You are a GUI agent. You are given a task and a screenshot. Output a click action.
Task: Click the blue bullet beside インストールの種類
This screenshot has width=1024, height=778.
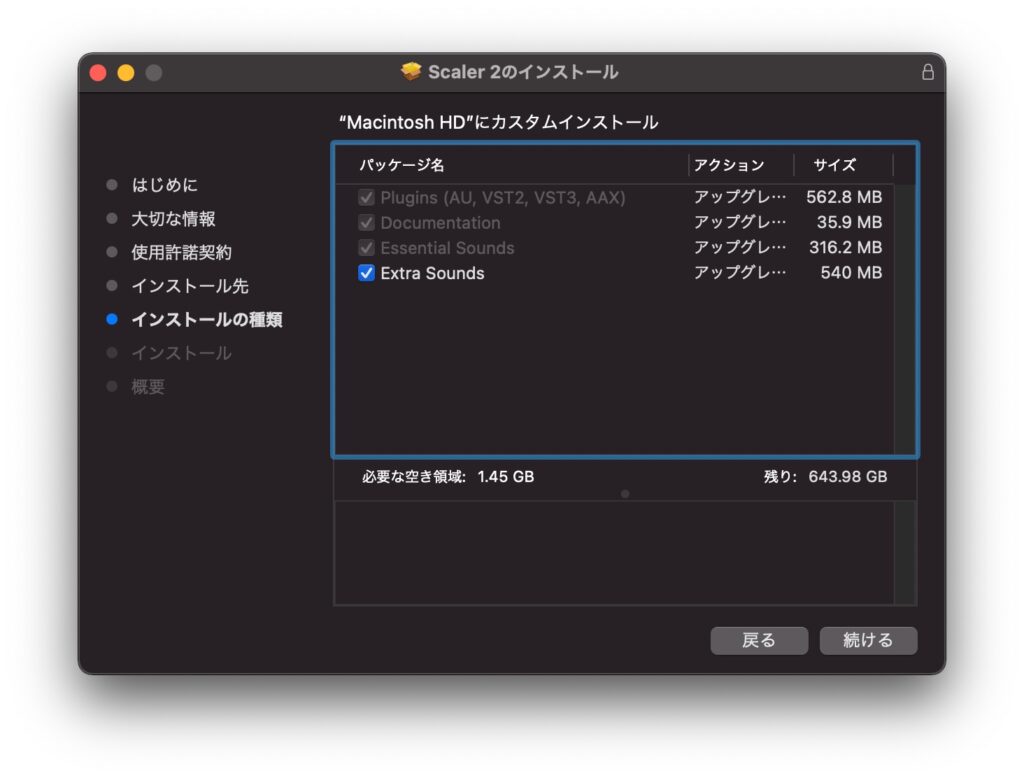point(112,320)
